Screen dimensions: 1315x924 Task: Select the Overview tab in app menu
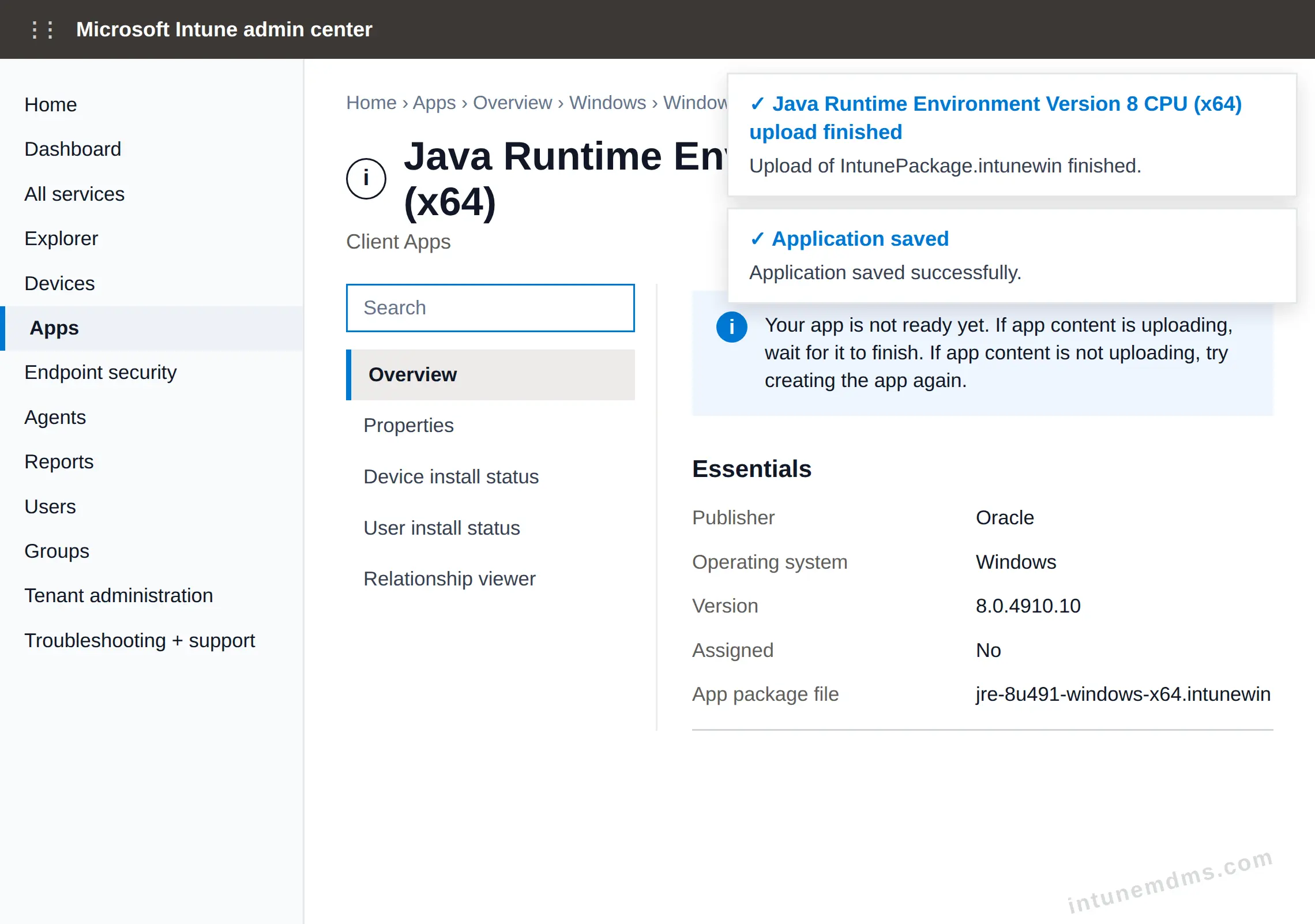(x=490, y=375)
